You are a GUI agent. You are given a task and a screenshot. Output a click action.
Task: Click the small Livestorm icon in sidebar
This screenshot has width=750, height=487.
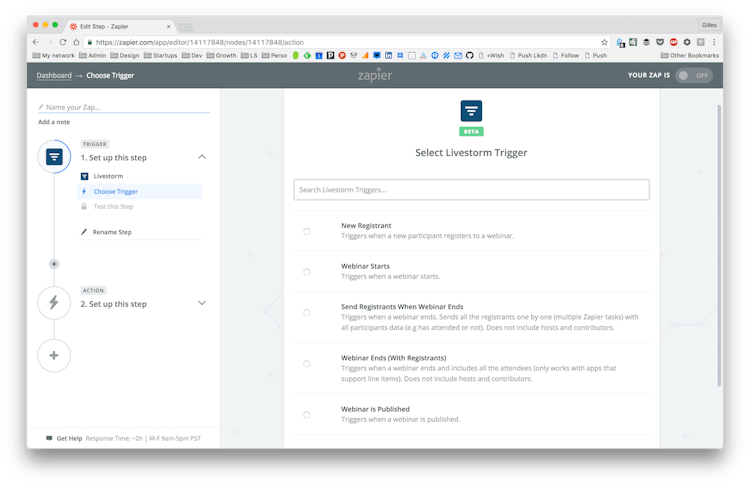[85, 176]
